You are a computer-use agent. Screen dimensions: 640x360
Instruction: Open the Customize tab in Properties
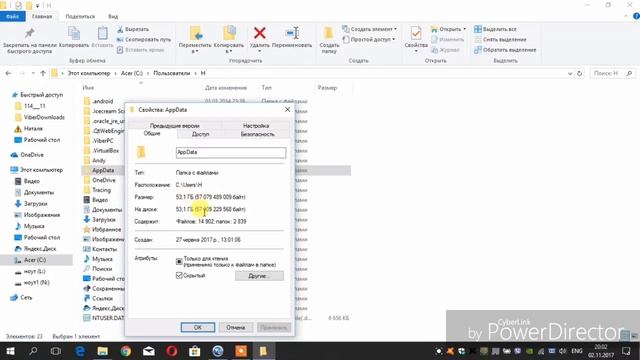(256, 125)
